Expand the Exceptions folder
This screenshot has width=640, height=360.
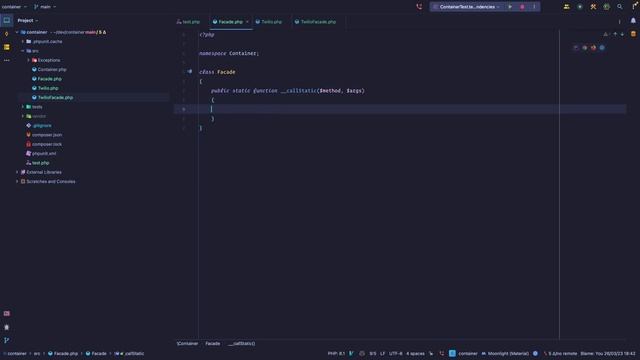(x=28, y=60)
